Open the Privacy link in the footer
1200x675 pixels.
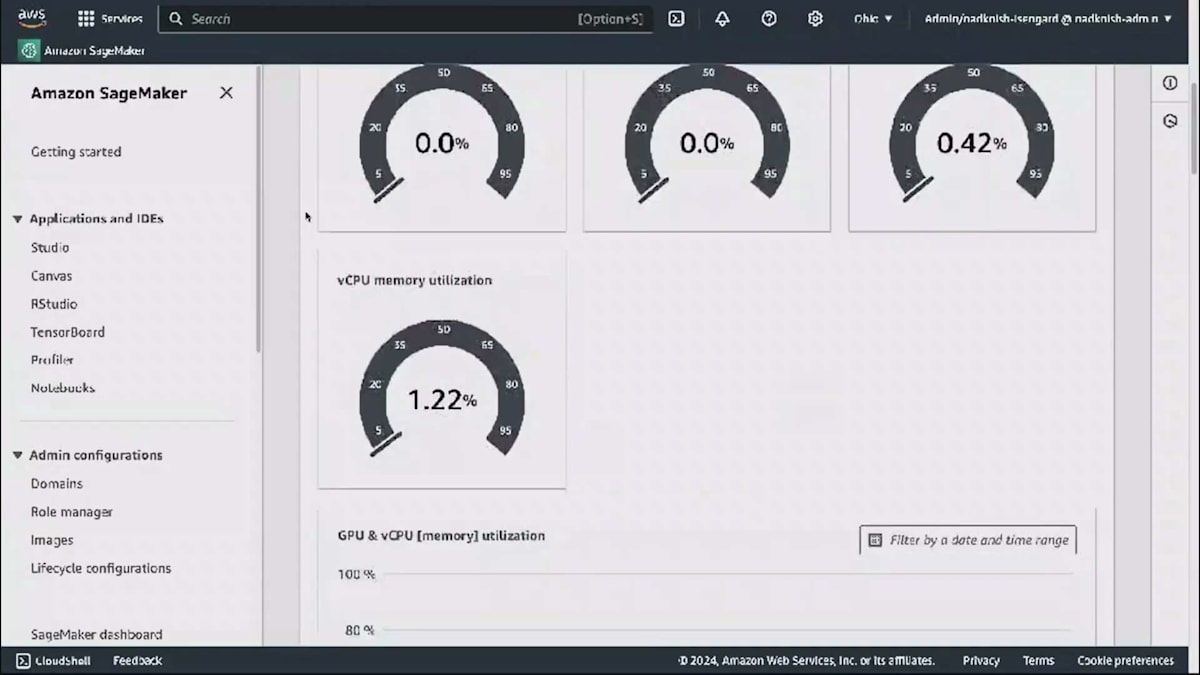[981, 661]
